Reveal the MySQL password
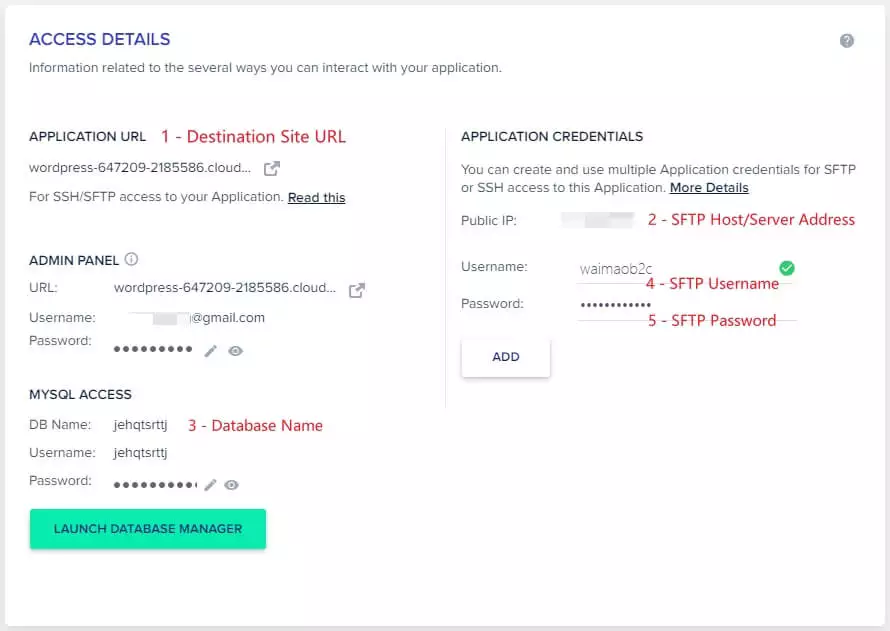Screen dimensions: 890x631 [x=232, y=485]
